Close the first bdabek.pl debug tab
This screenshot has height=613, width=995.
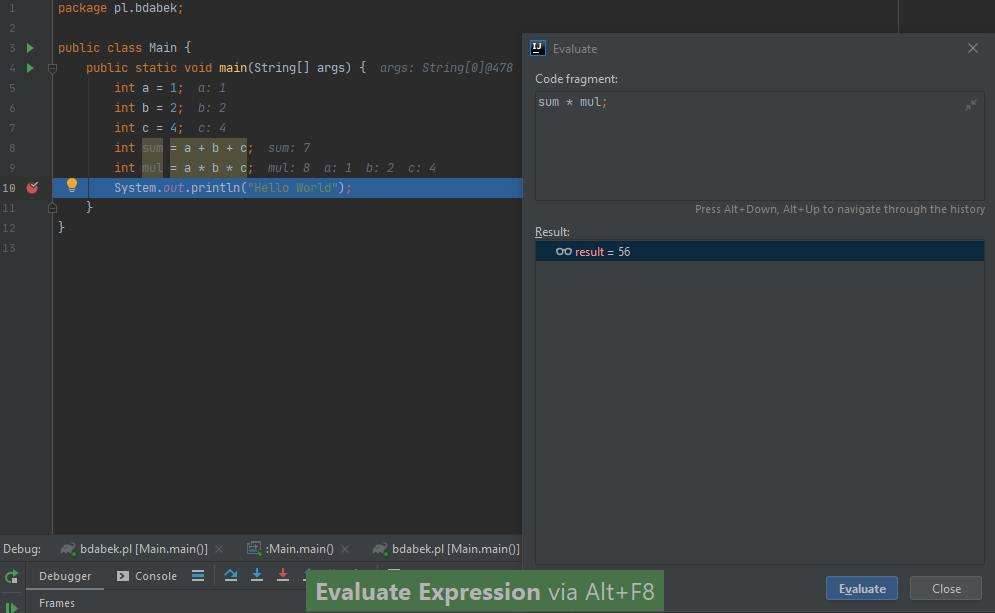click(220, 549)
